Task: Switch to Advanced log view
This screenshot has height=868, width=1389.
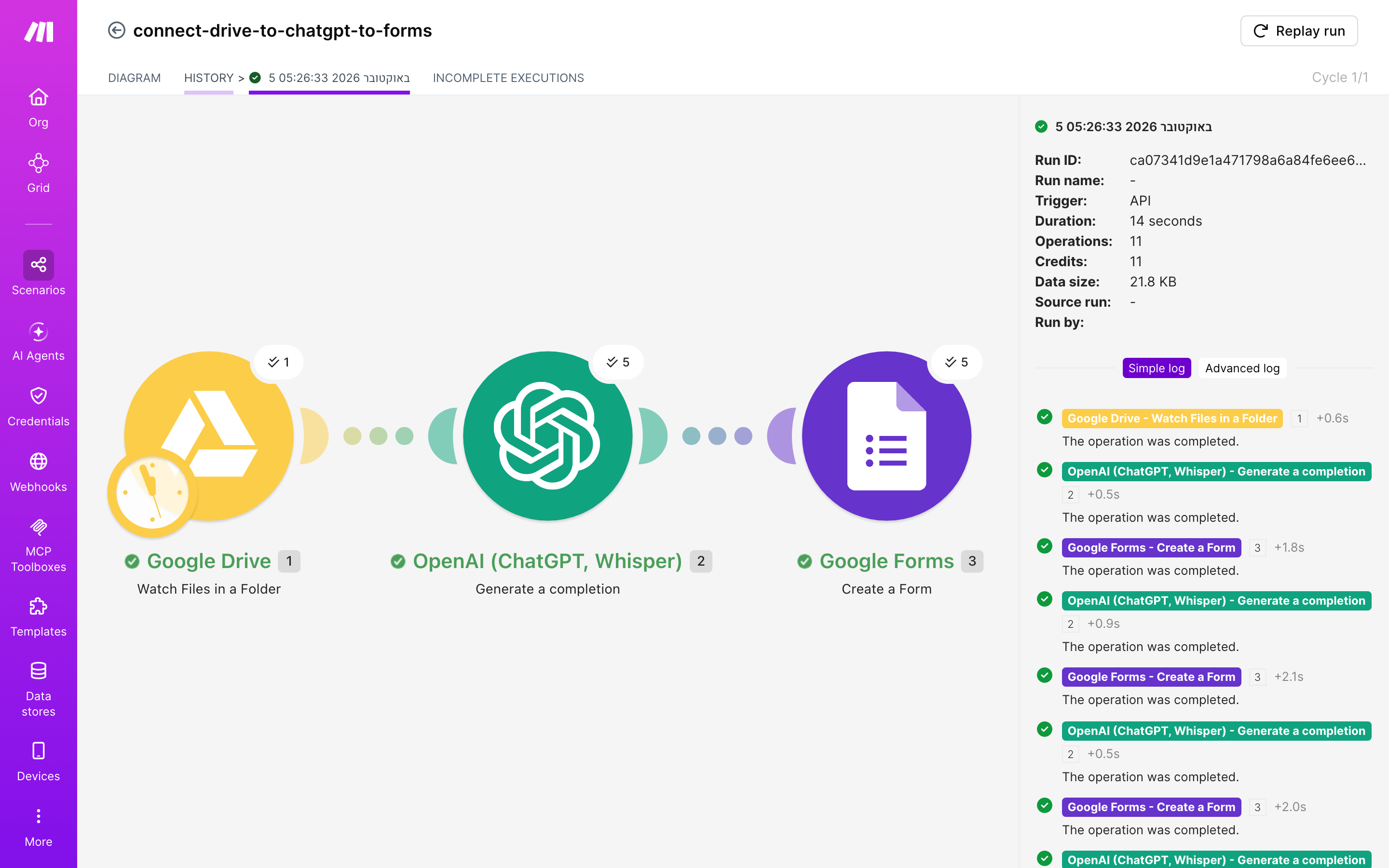Action: [1242, 368]
